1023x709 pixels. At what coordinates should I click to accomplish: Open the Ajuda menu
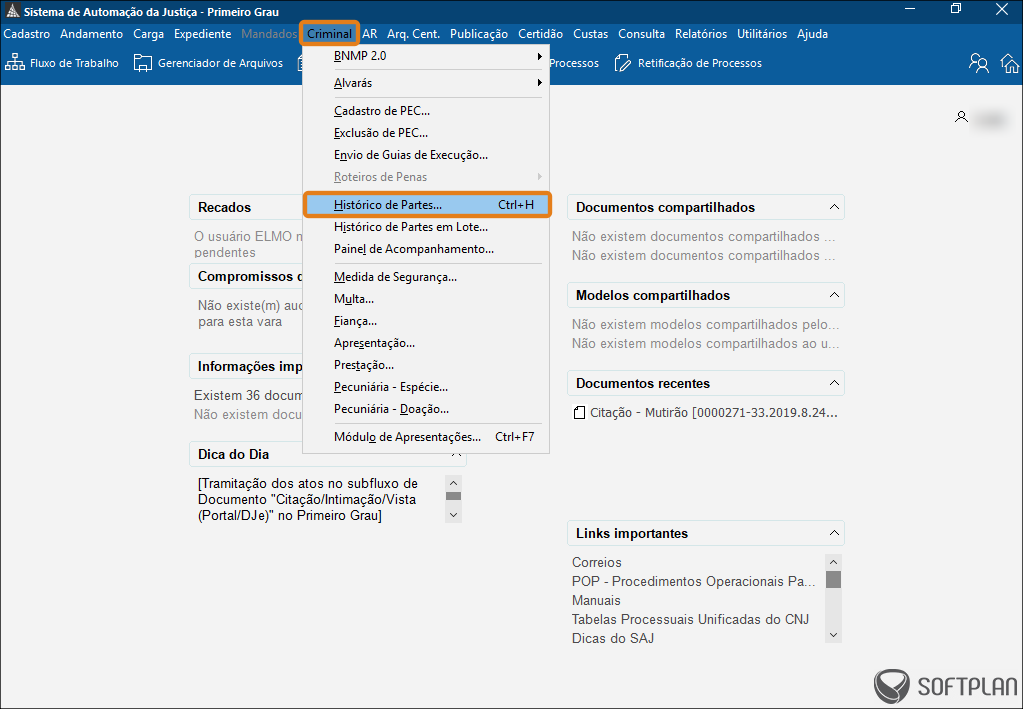pyautogui.click(x=812, y=34)
